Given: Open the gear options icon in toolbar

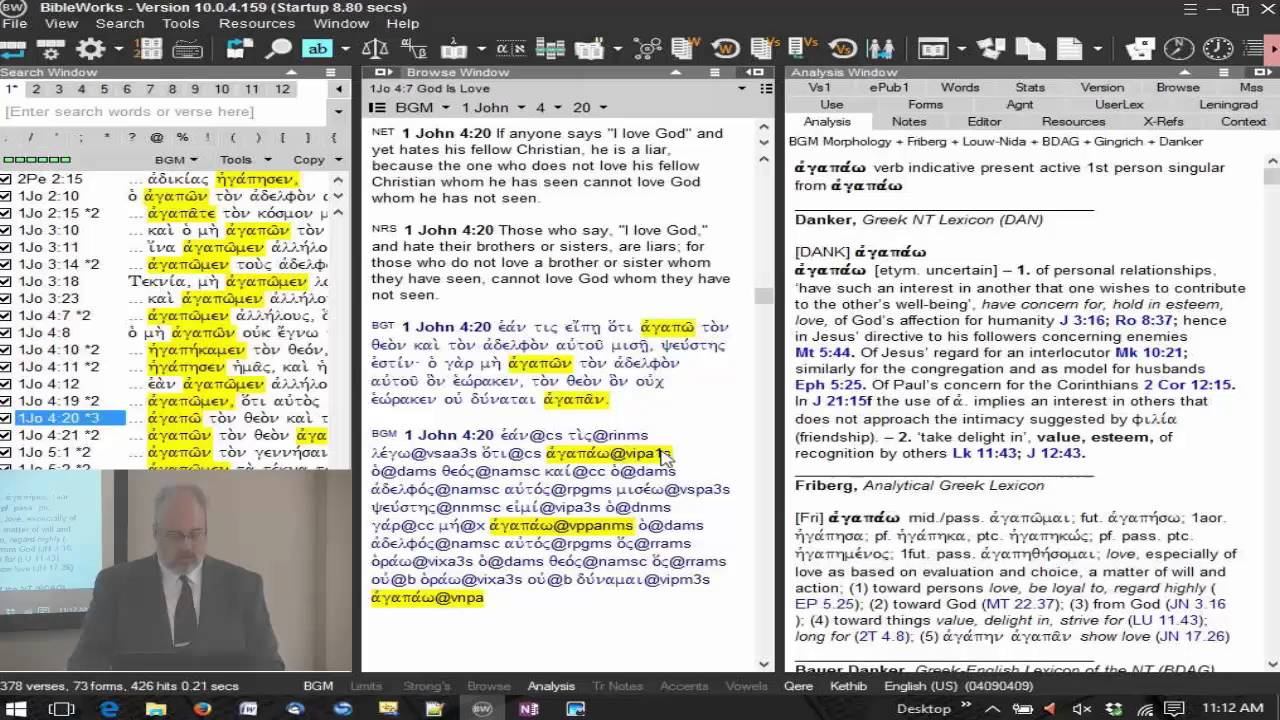Looking at the screenshot, I should point(91,48).
